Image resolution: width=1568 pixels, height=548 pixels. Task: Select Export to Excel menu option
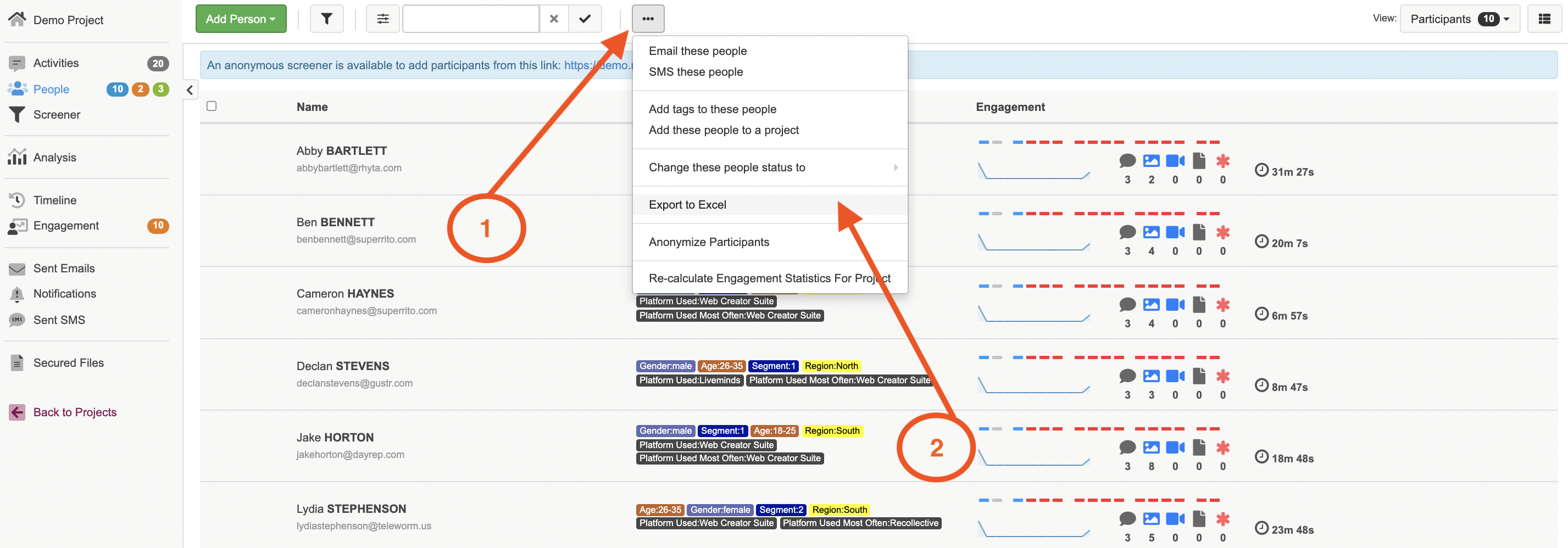687,205
